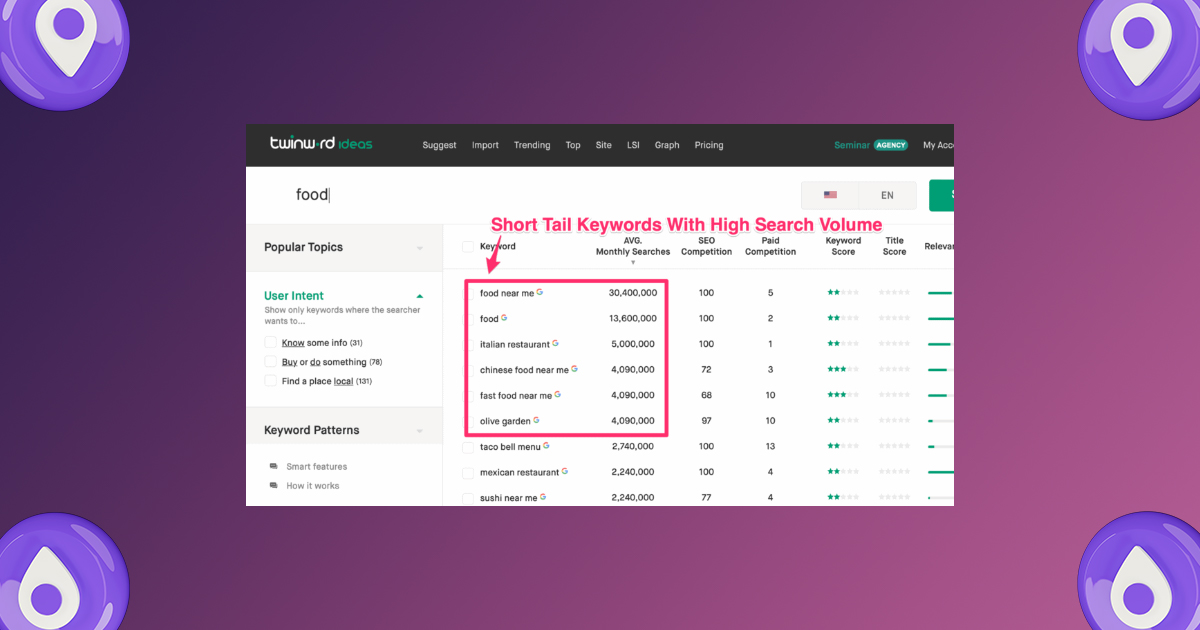Tick the select-all checkbox in table header
Screen dimensions: 1200x630
click(x=468, y=246)
